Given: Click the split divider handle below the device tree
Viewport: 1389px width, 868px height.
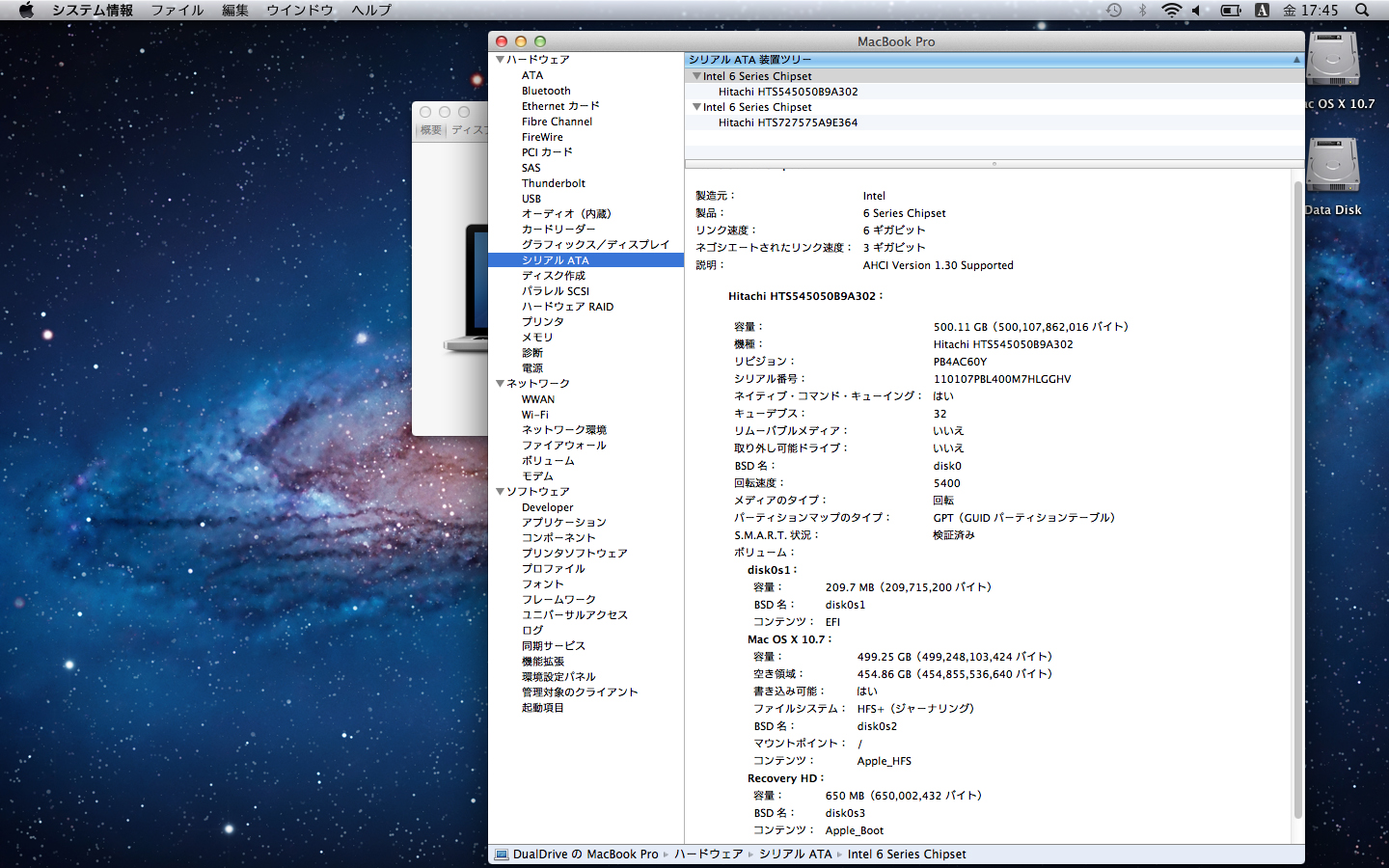Looking at the screenshot, I should [x=994, y=164].
